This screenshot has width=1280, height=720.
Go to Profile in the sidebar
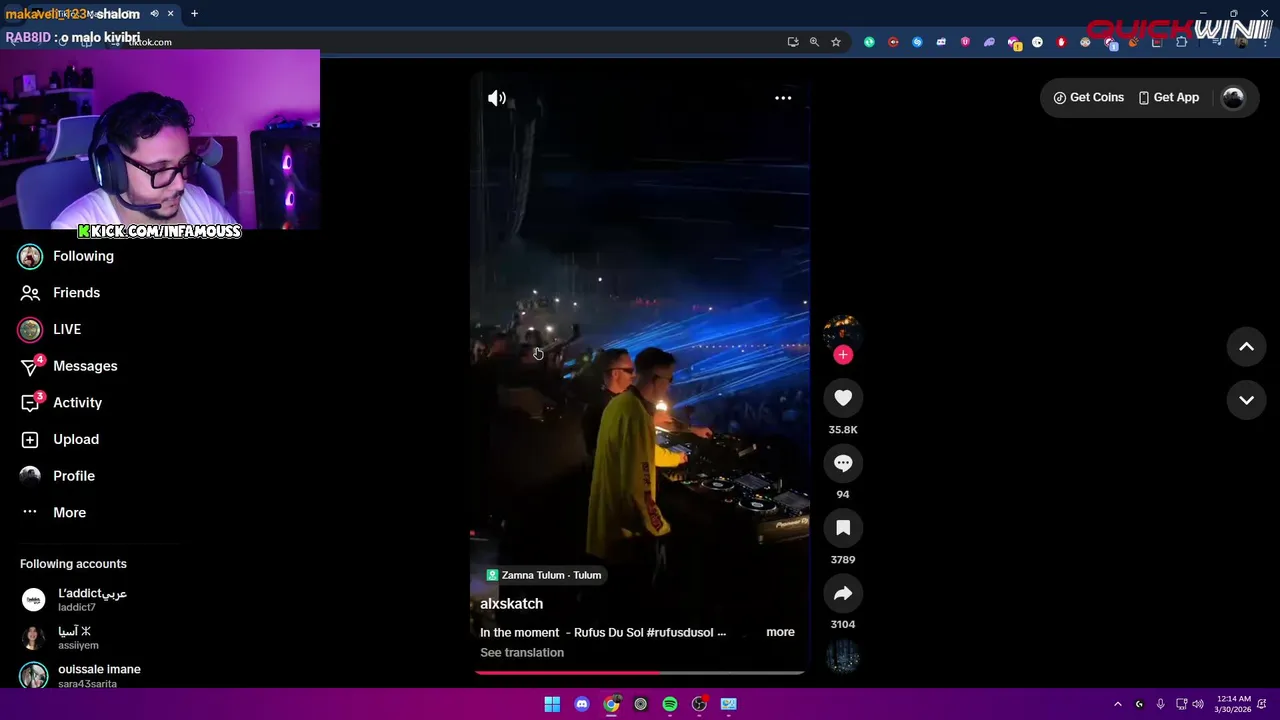(x=59, y=476)
